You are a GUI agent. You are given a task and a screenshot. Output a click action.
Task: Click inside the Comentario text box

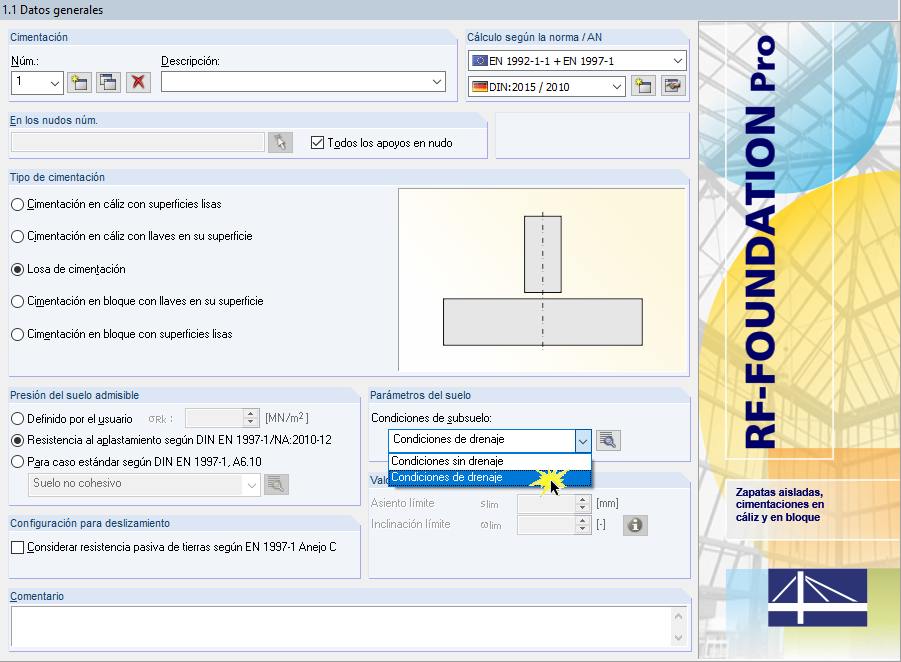coord(341,627)
